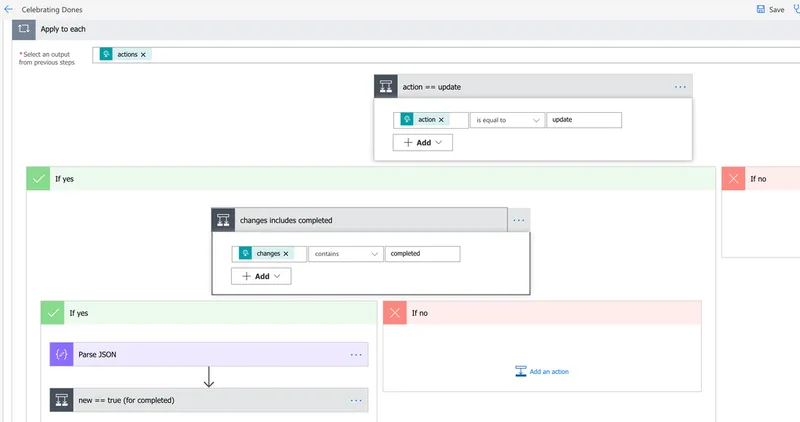Remove the action token from condition
Viewport: 800px width, 422px height.
click(441, 120)
